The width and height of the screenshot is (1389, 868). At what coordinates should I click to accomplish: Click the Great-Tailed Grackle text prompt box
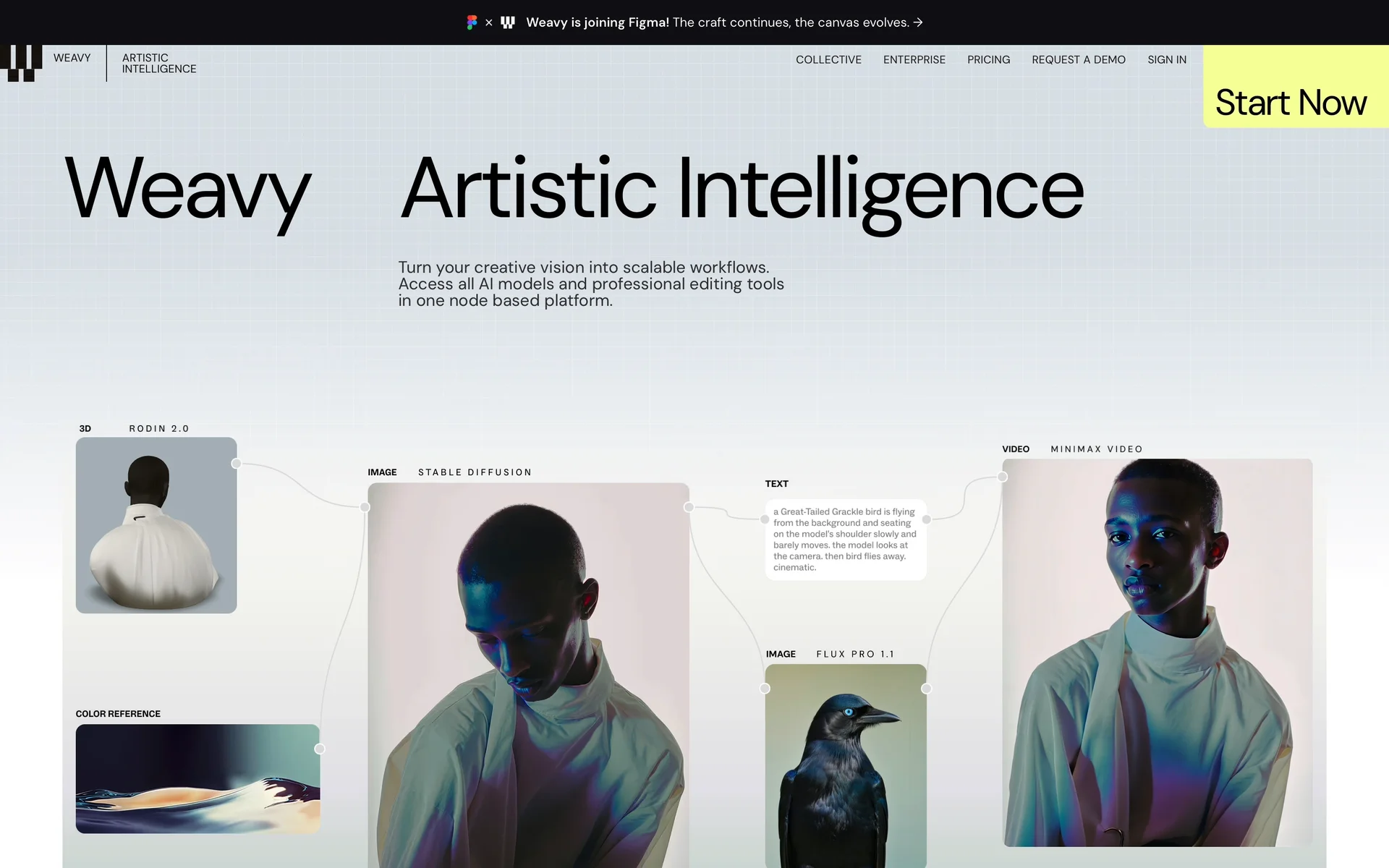click(846, 540)
